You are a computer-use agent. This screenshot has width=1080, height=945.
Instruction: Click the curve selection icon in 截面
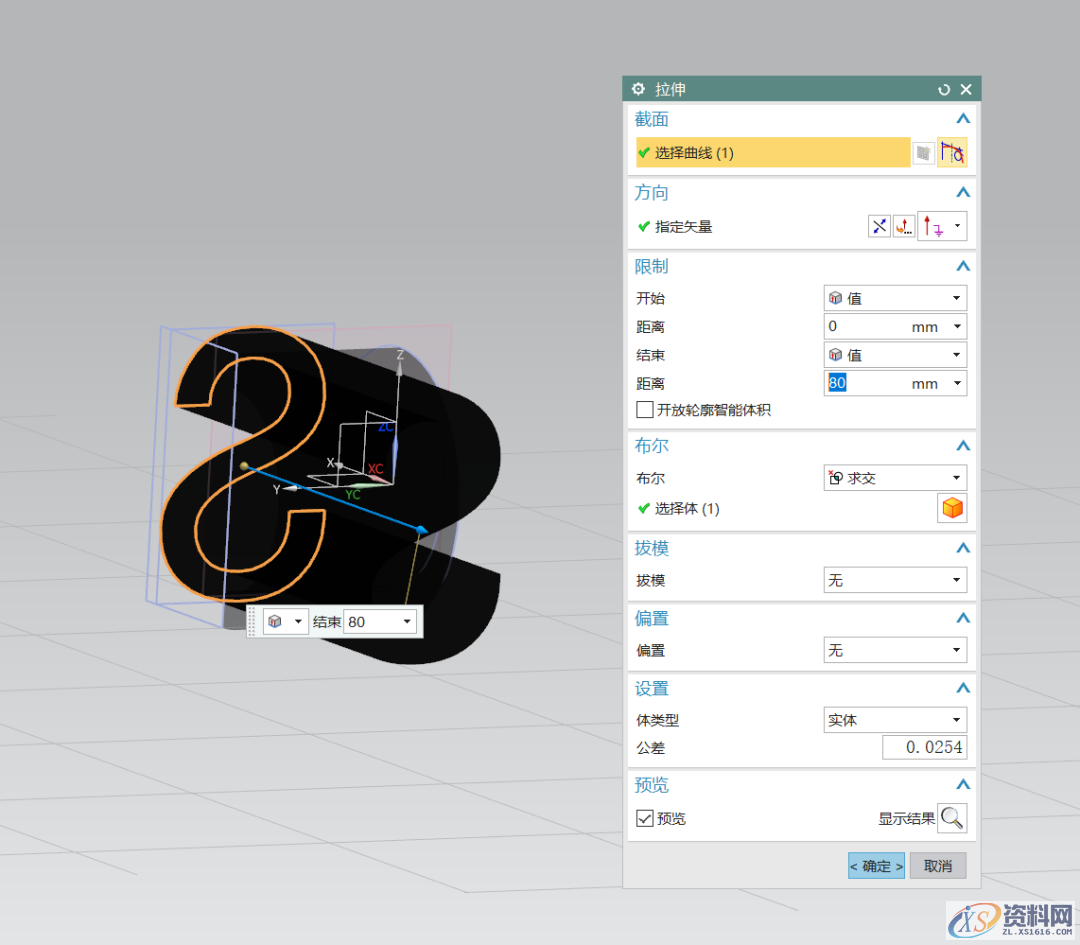[x=952, y=153]
